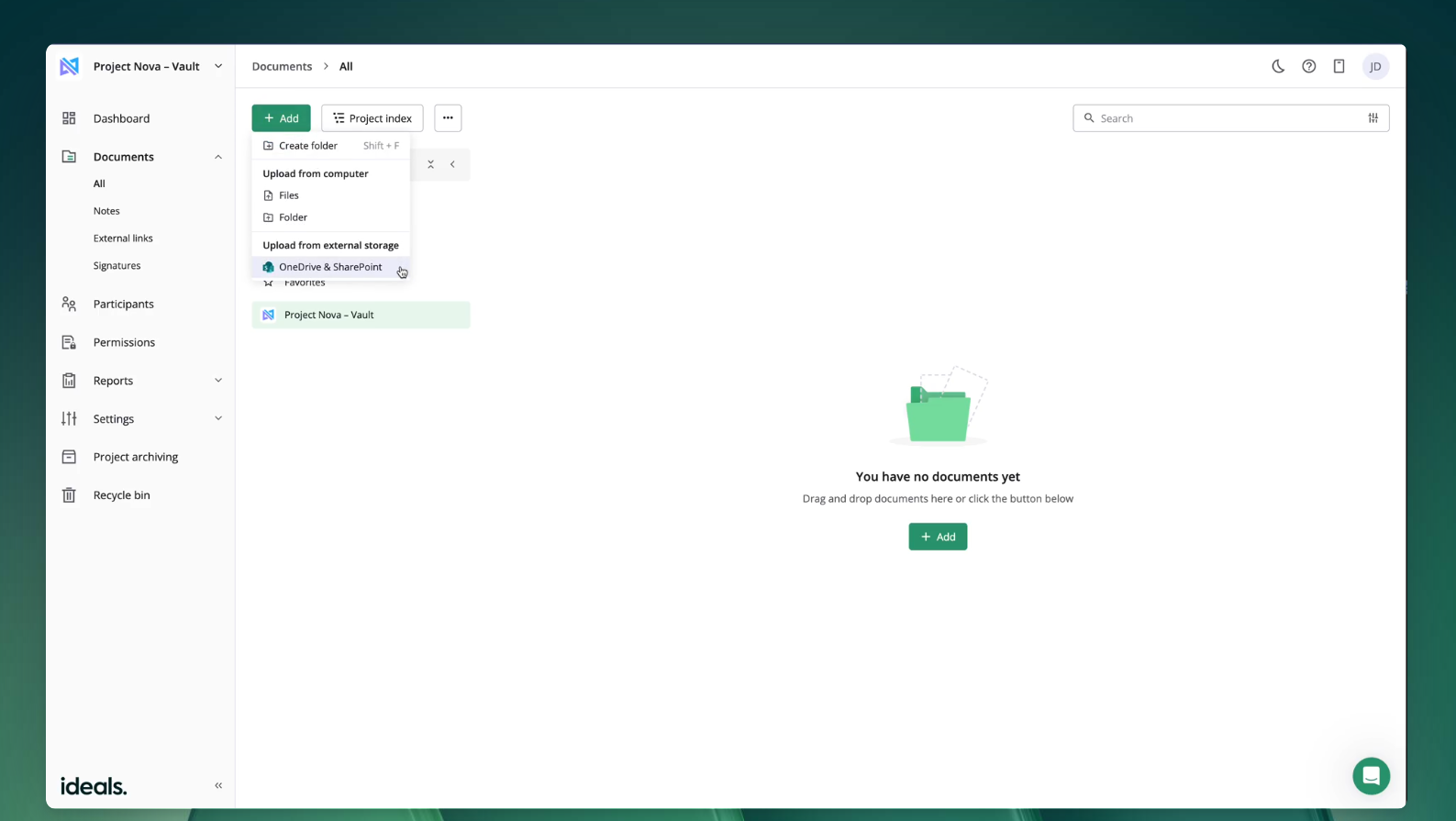
Task: Click the ideals logo
Action: point(94,786)
